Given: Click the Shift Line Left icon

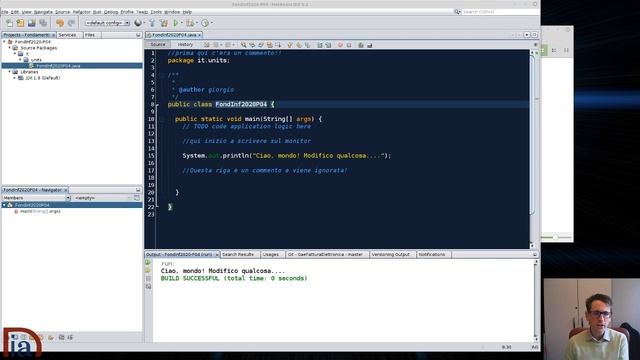Looking at the screenshot, I should 320,45.
